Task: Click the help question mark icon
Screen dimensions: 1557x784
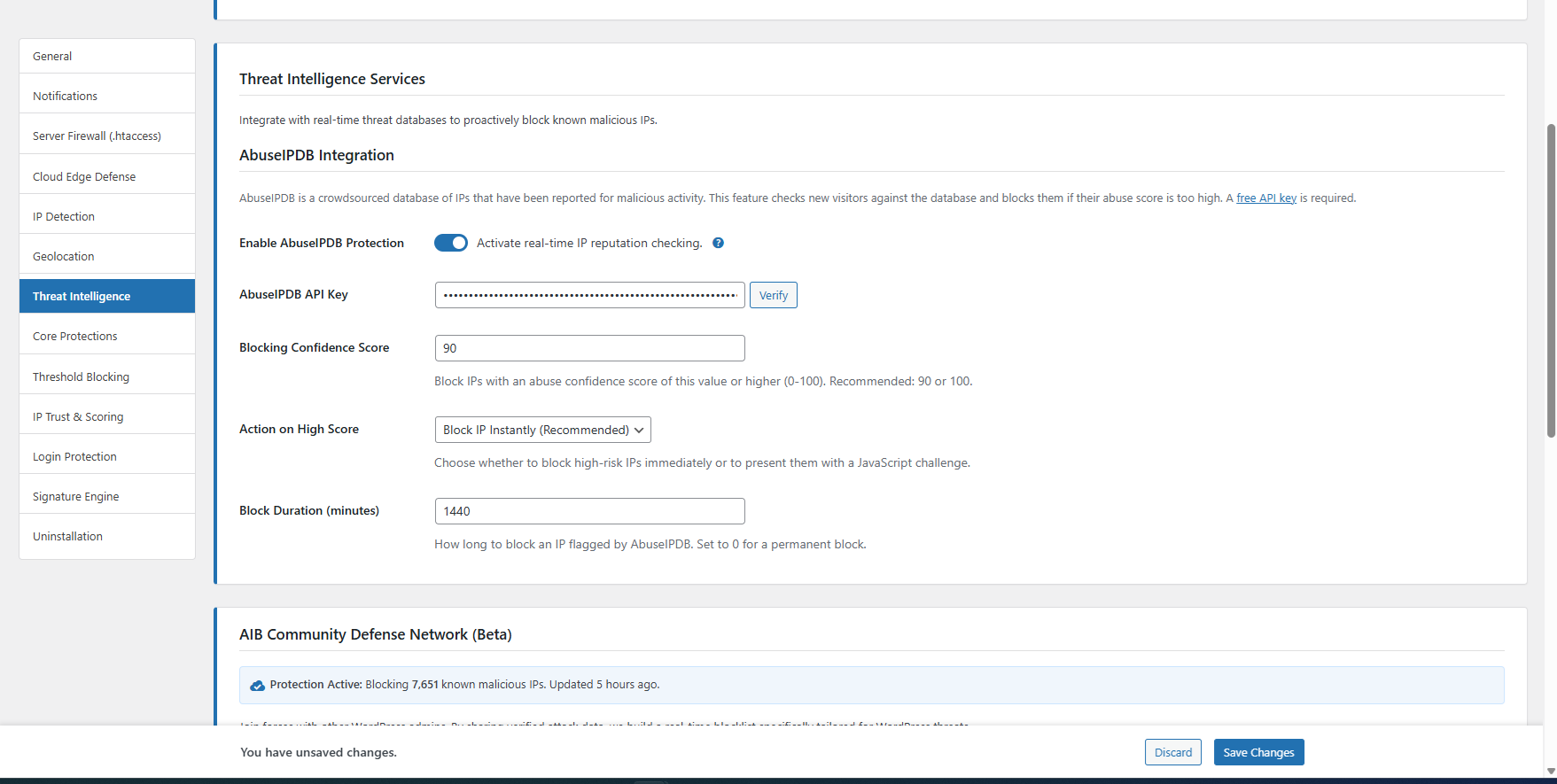Action: [x=718, y=243]
